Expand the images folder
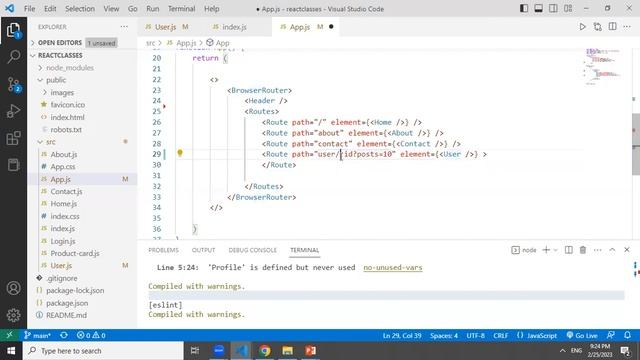 click(x=62, y=93)
